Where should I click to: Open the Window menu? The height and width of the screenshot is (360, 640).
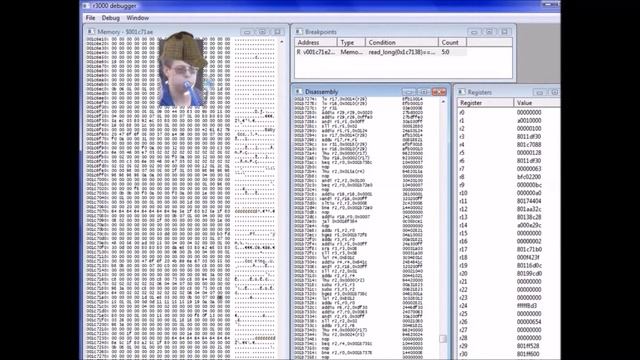coord(138,18)
